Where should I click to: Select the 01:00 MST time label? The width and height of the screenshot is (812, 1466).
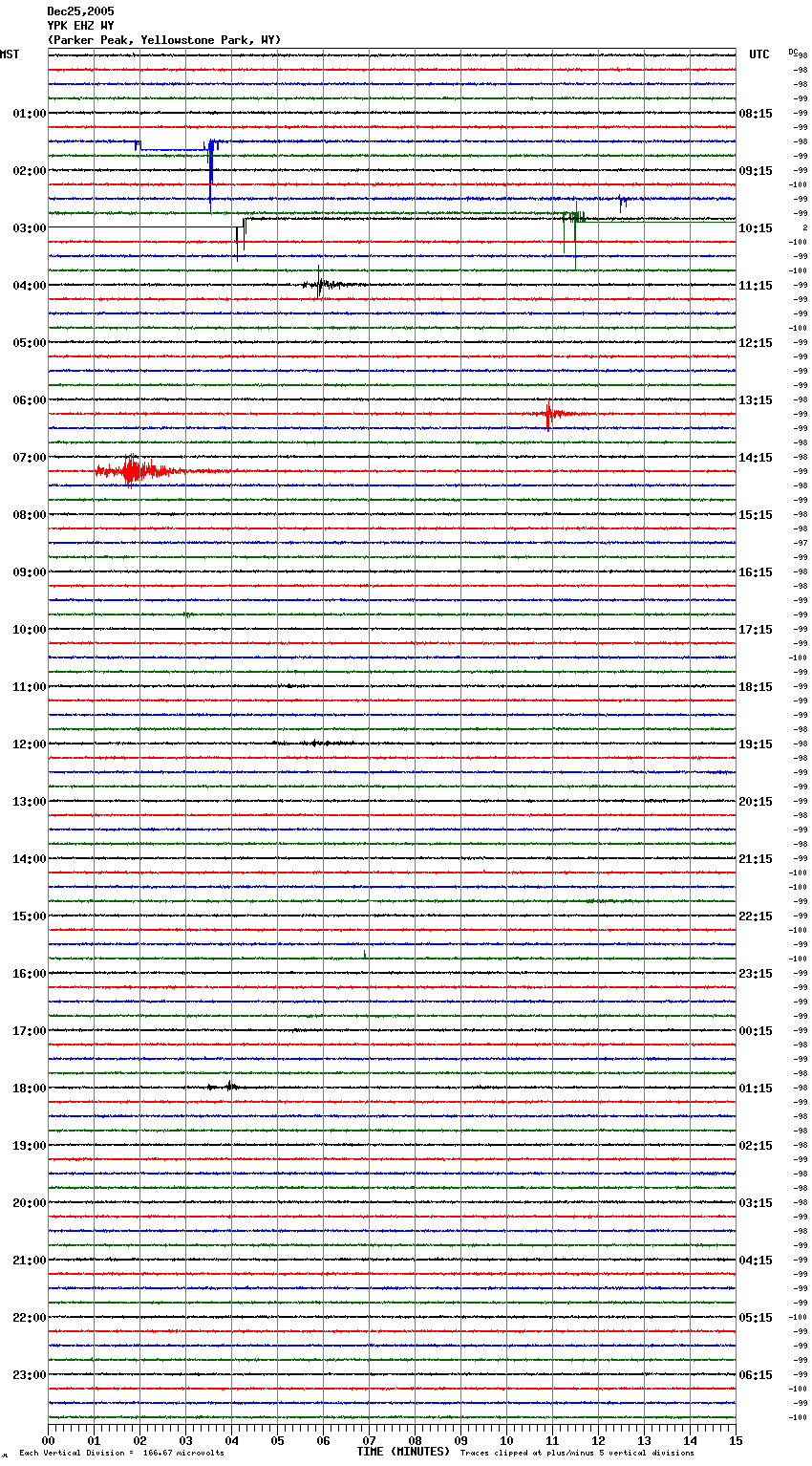click(30, 114)
